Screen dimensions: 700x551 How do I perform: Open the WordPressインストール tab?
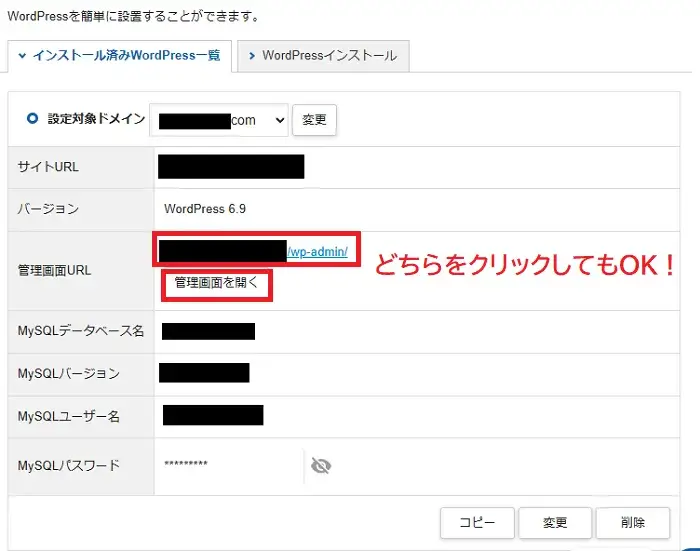tap(323, 56)
